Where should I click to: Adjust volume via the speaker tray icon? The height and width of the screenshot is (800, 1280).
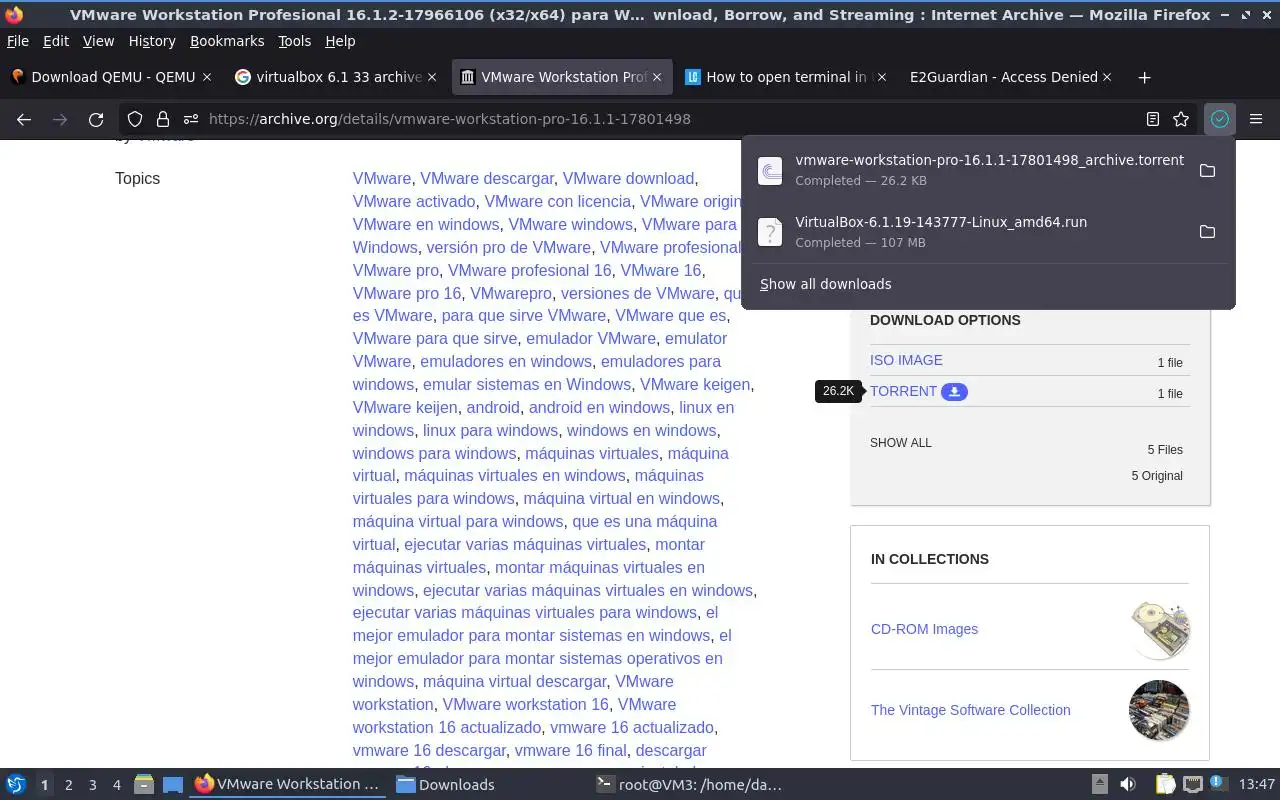(1128, 785)
